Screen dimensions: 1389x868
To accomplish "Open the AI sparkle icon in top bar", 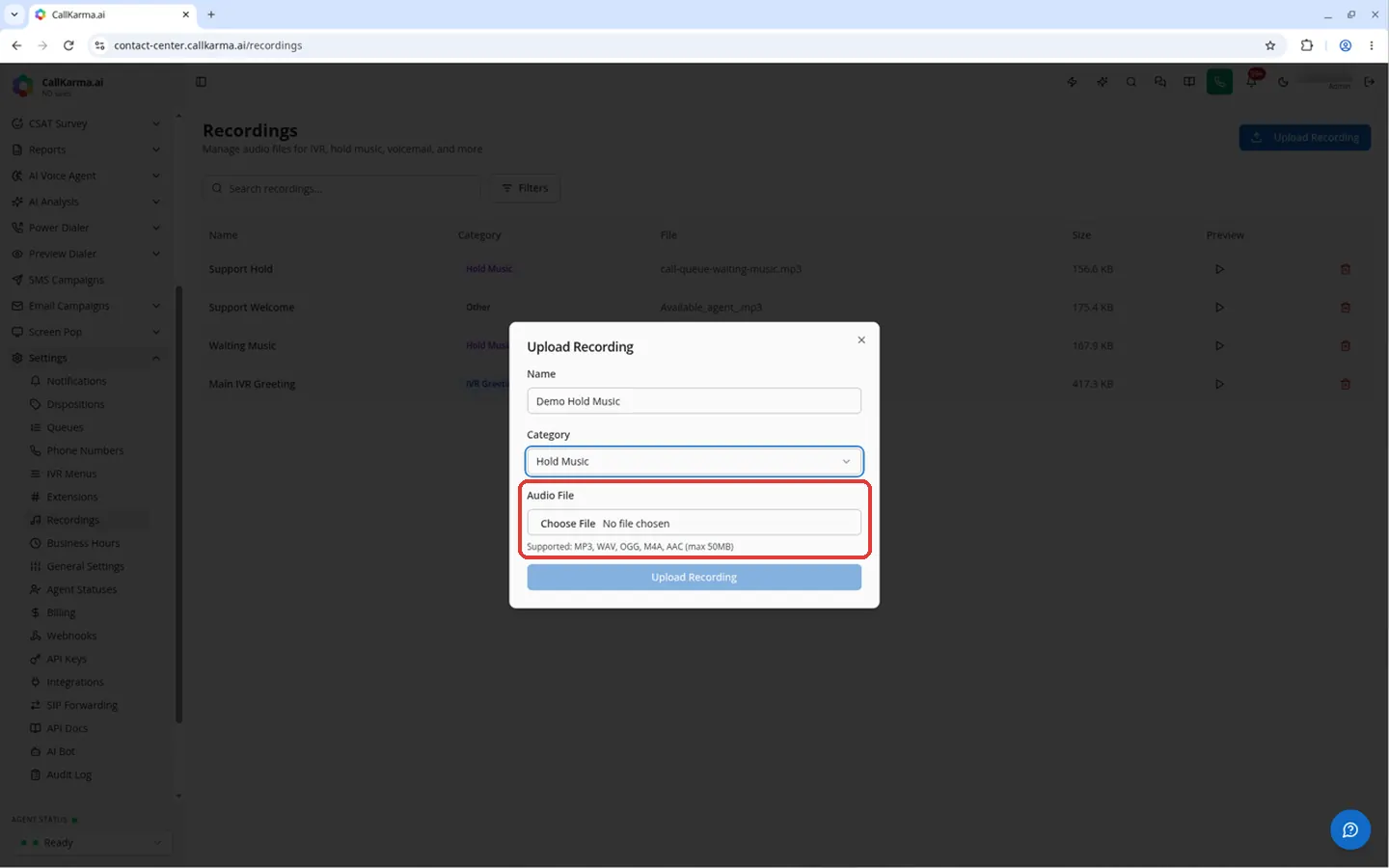I will coord(1102,82).
